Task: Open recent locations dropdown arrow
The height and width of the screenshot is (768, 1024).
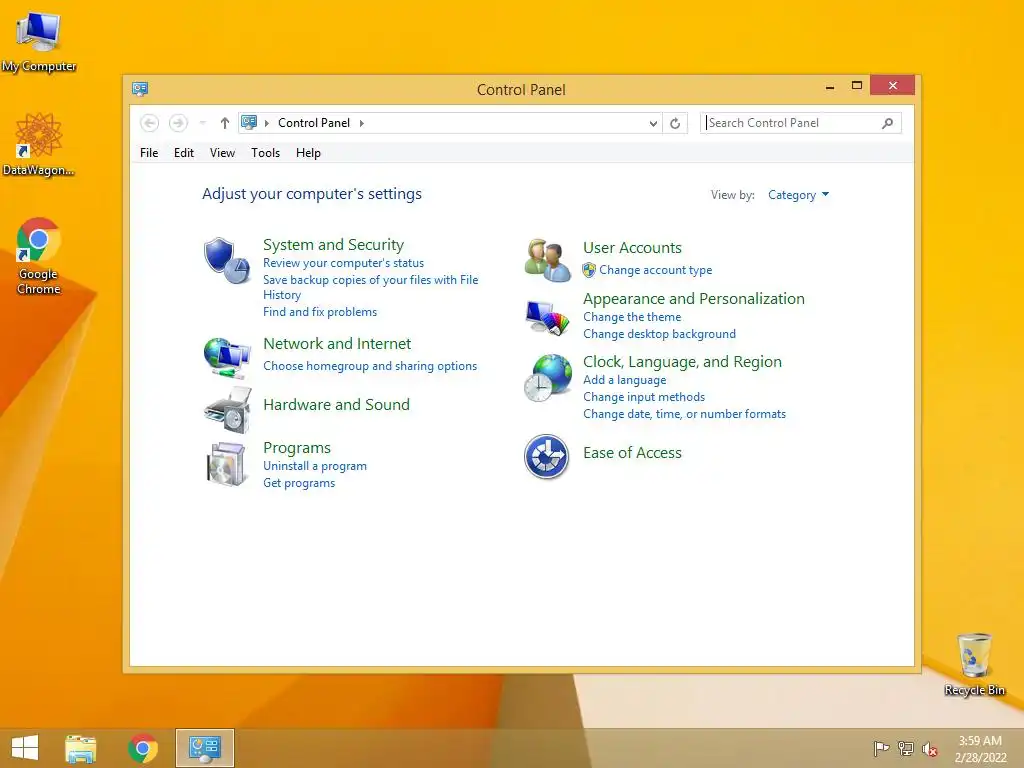Action: (x=202, y=123)
